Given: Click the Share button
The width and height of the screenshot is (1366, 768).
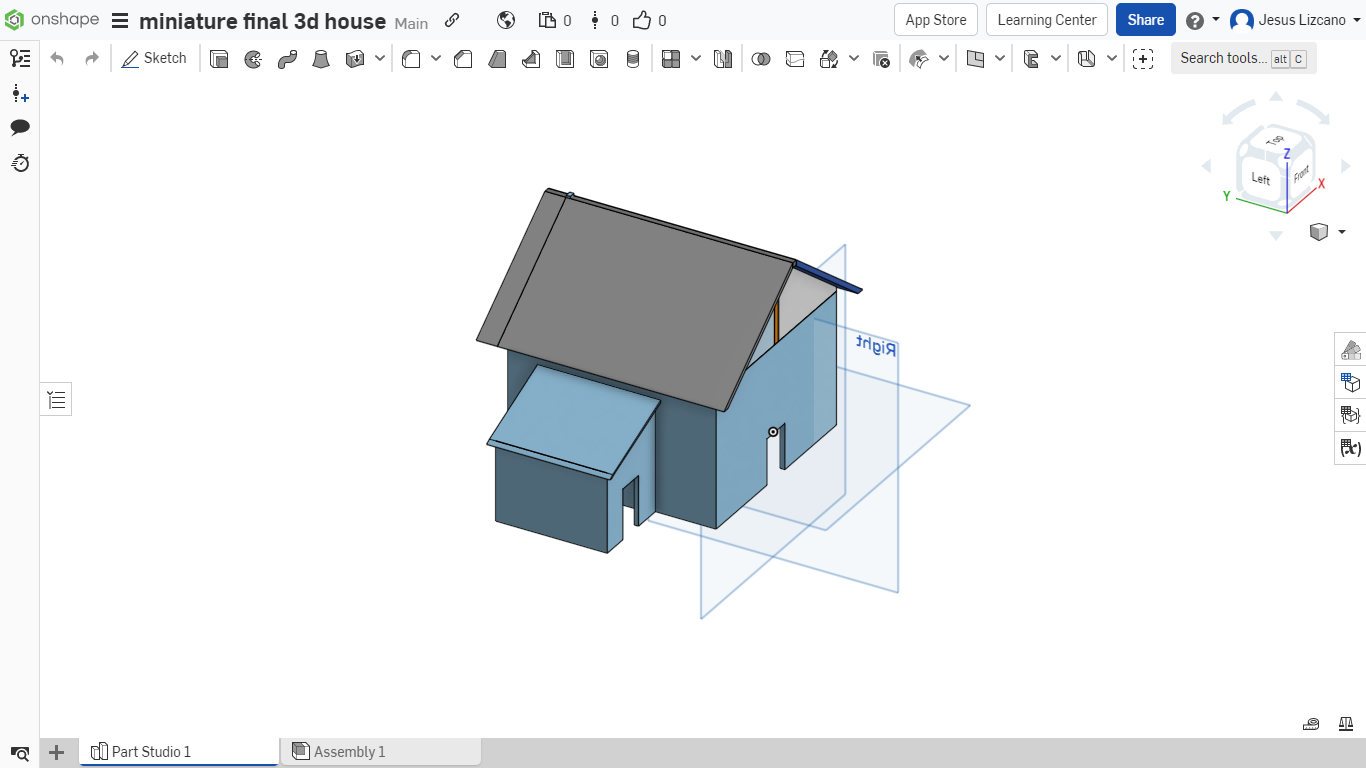Looking at the screenshot, I should click(1145, 20).
